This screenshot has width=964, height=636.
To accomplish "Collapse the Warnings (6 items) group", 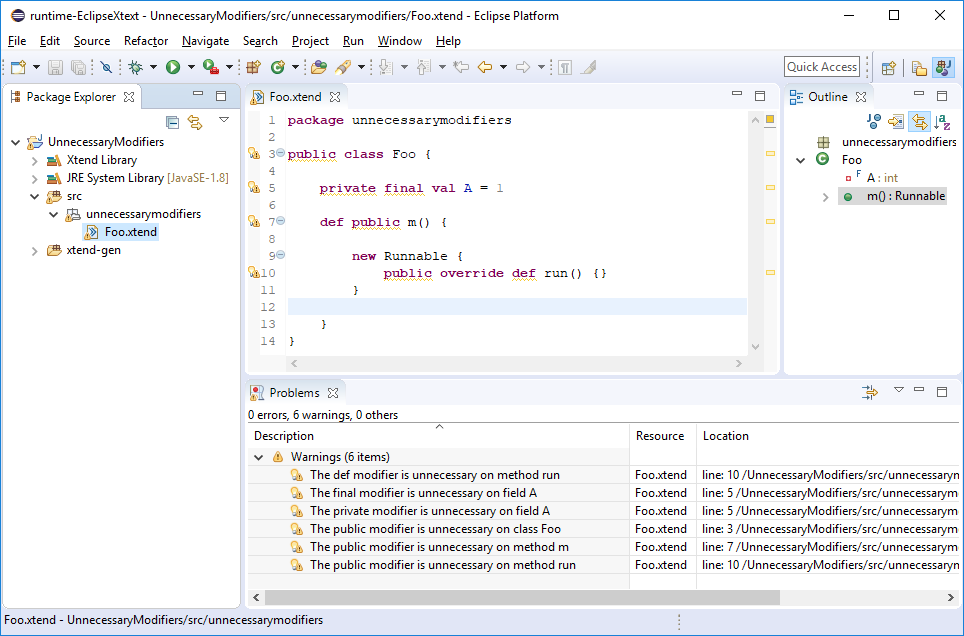I will (259, 457).
